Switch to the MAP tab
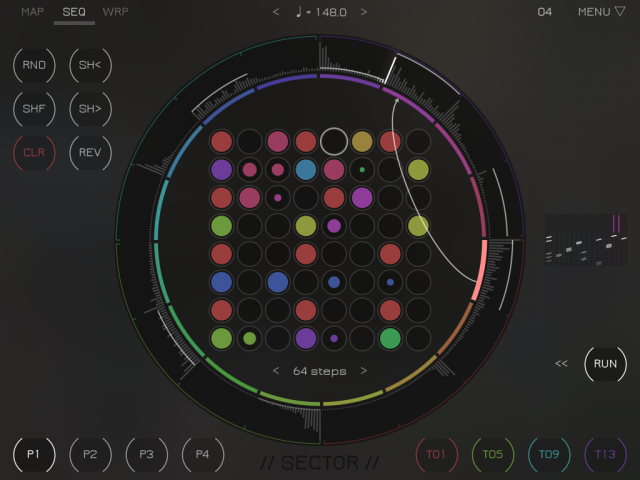The height and width of the screenshot is (480, 640). point(33,12)
